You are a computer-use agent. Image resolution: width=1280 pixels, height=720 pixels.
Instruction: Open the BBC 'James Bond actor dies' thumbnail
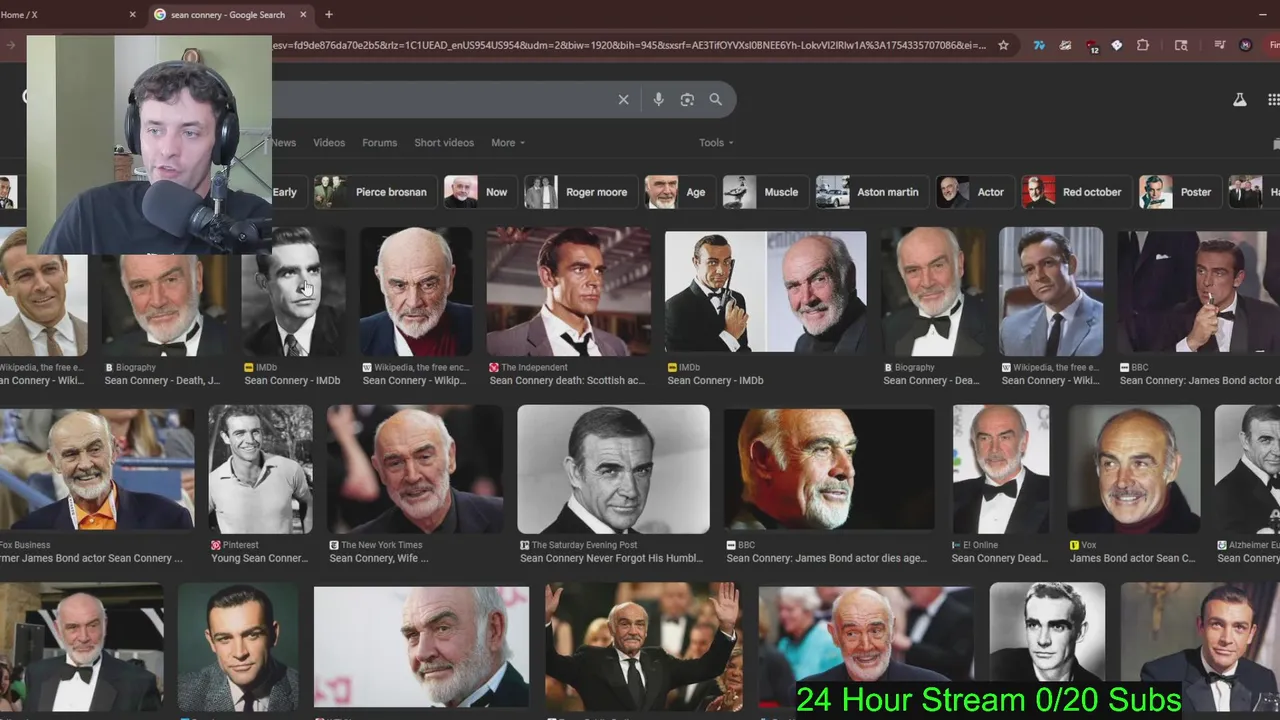coord(829,469)
